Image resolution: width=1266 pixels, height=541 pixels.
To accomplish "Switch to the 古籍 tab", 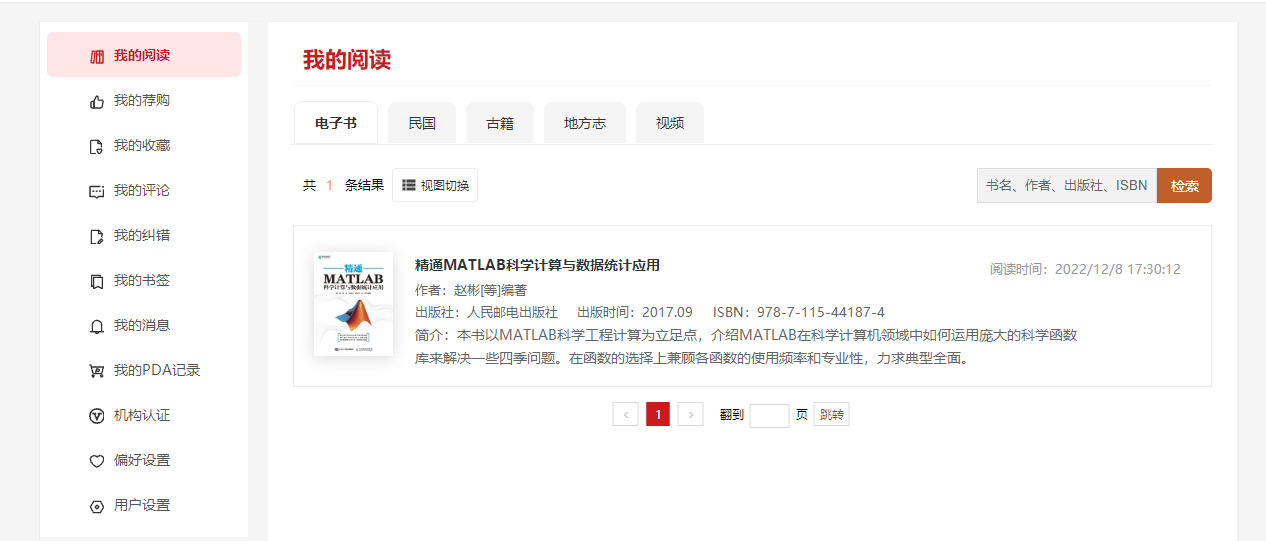I will point(500,123).
